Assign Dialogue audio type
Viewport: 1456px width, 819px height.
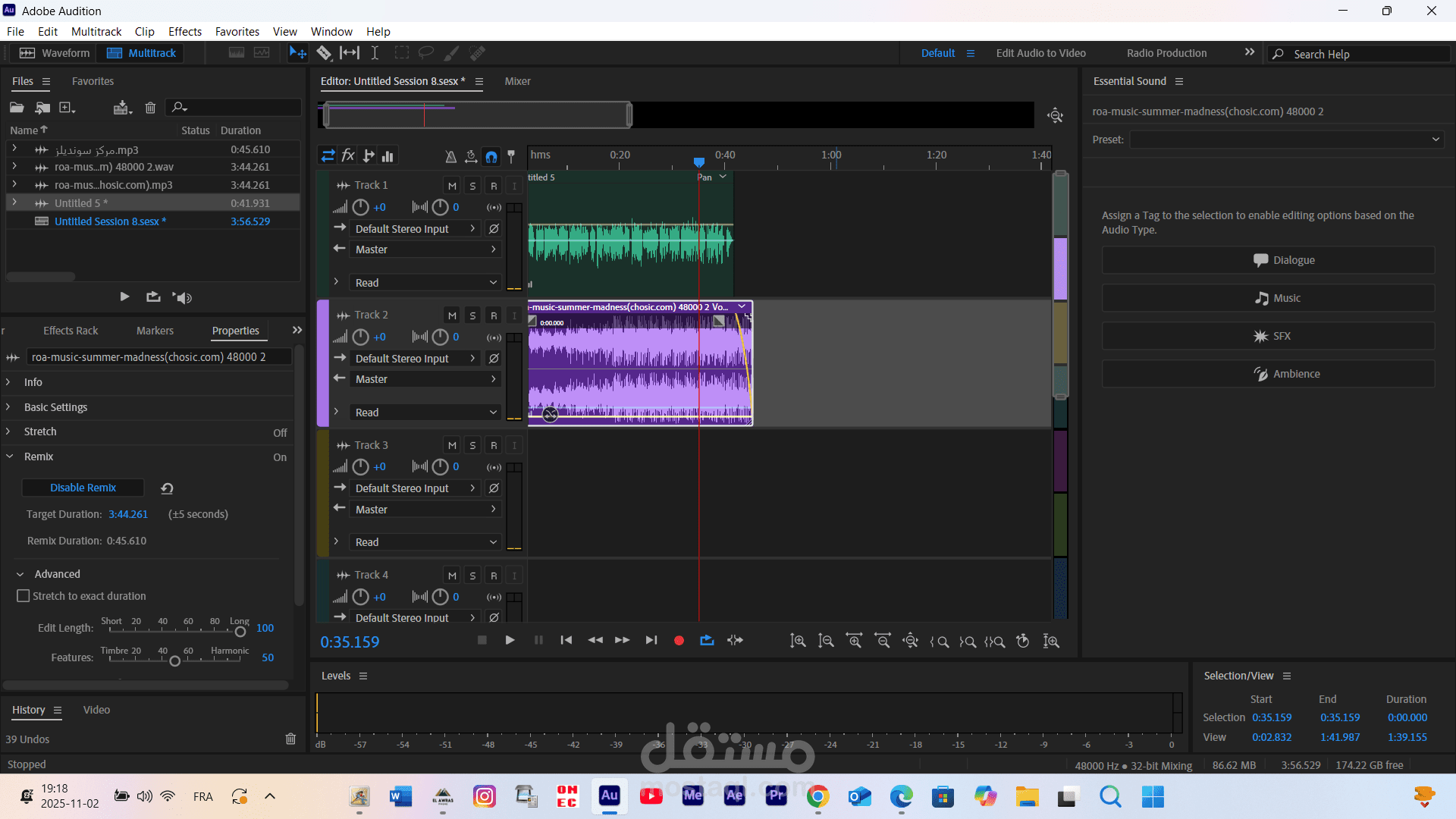(x=1268, y=260)
